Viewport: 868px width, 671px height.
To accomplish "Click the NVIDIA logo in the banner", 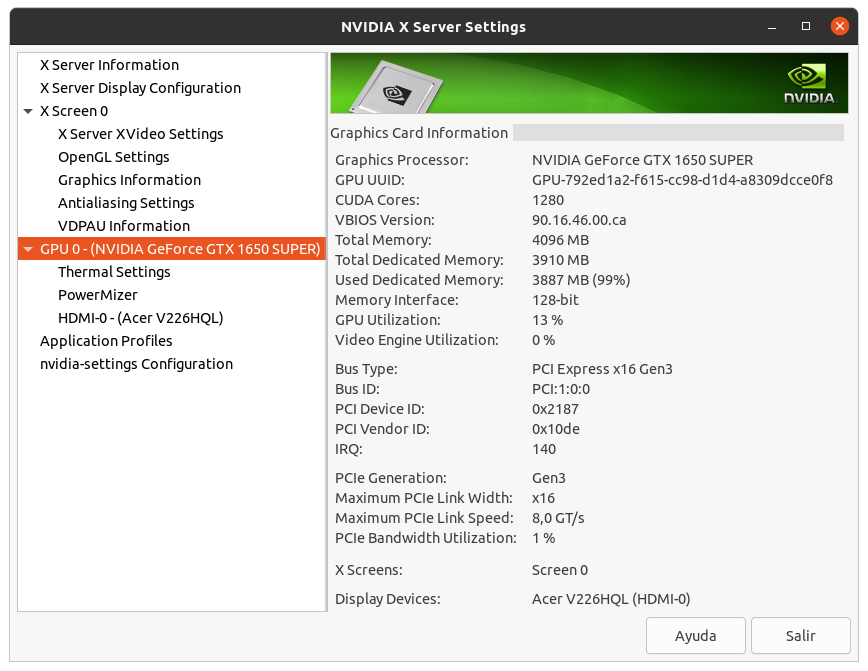I will pos(810,84).
